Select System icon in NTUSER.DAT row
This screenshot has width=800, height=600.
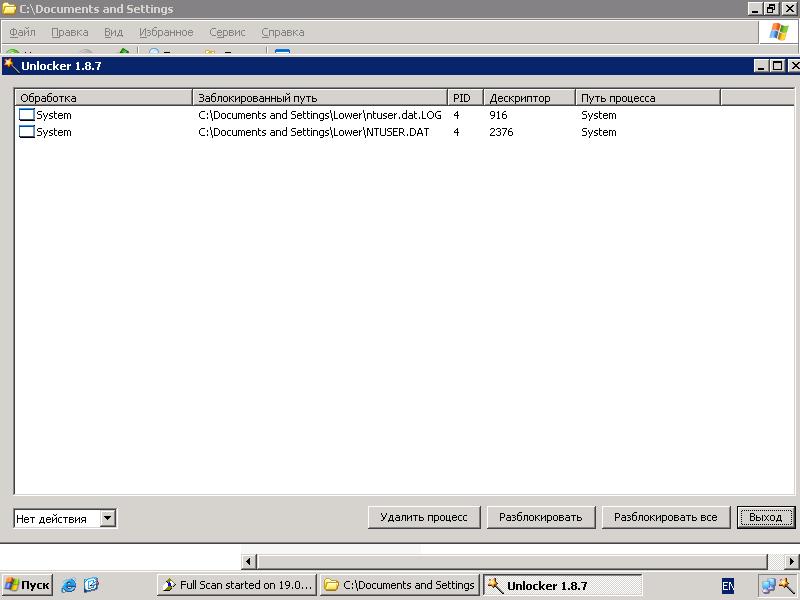click(27, 132)
